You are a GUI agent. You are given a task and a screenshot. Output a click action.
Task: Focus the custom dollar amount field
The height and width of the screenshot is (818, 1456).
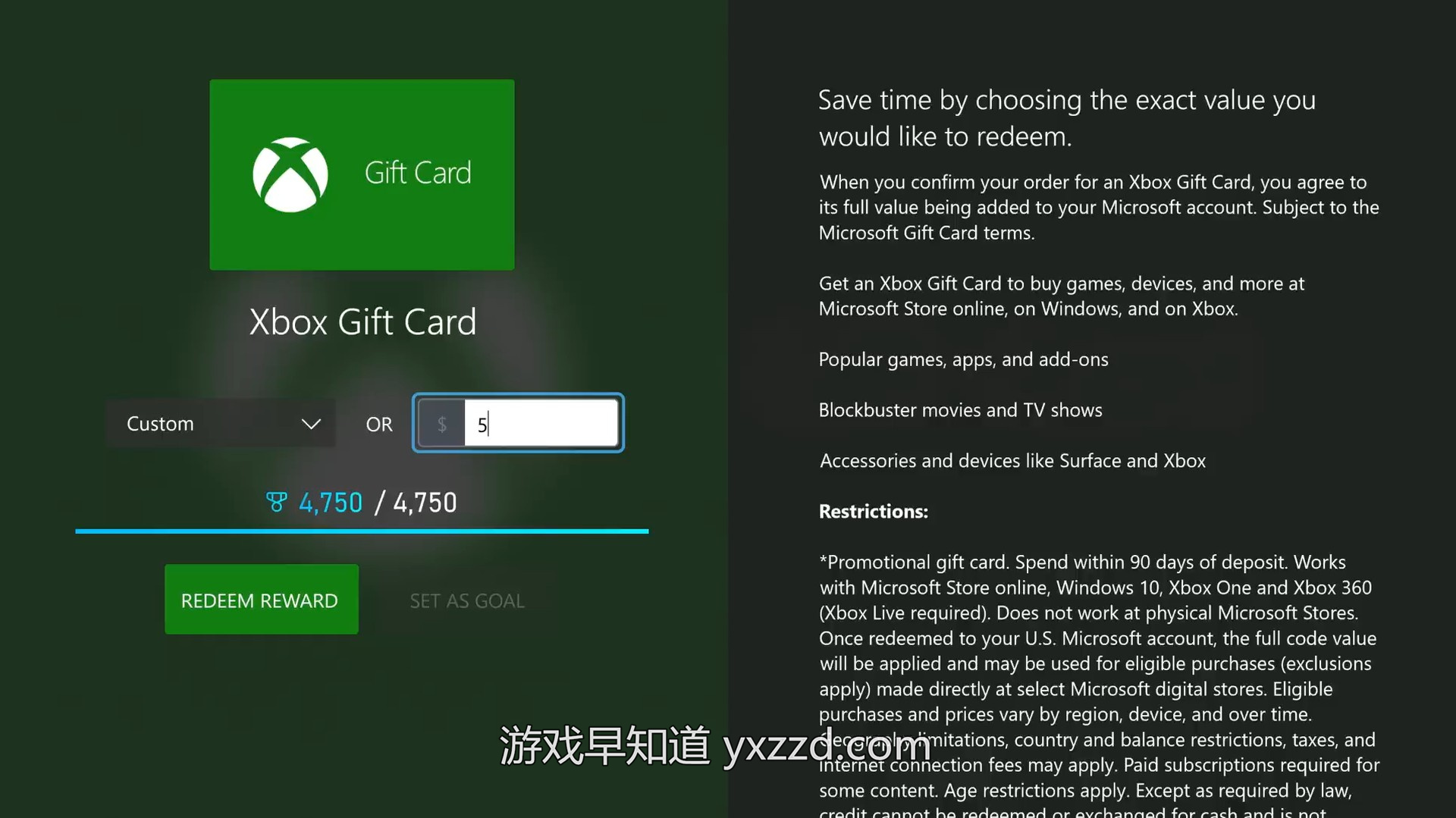[x=541, y=424]
